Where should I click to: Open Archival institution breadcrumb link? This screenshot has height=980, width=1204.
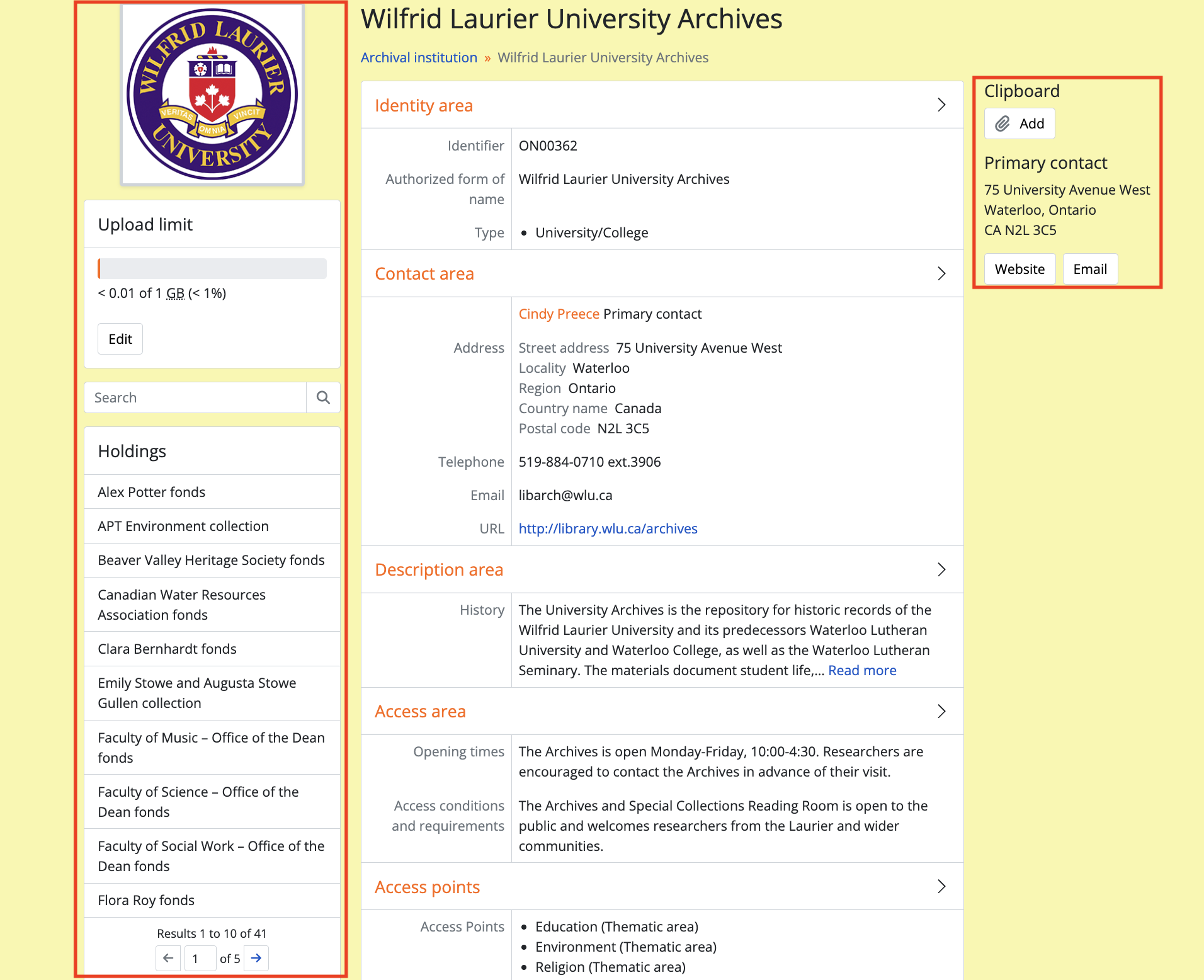click(419, 57)
